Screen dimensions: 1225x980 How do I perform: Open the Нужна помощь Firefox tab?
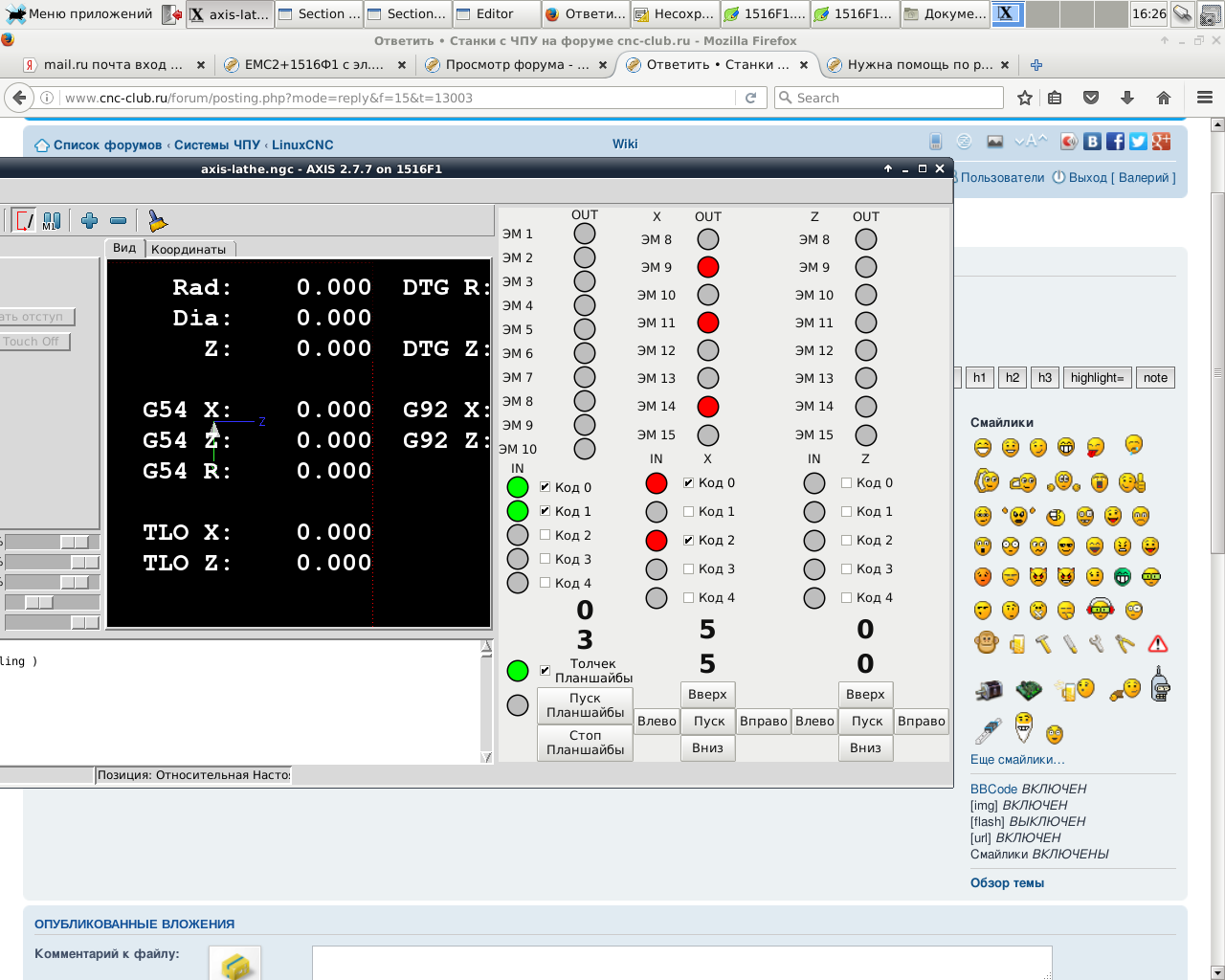tap(917, 65)
